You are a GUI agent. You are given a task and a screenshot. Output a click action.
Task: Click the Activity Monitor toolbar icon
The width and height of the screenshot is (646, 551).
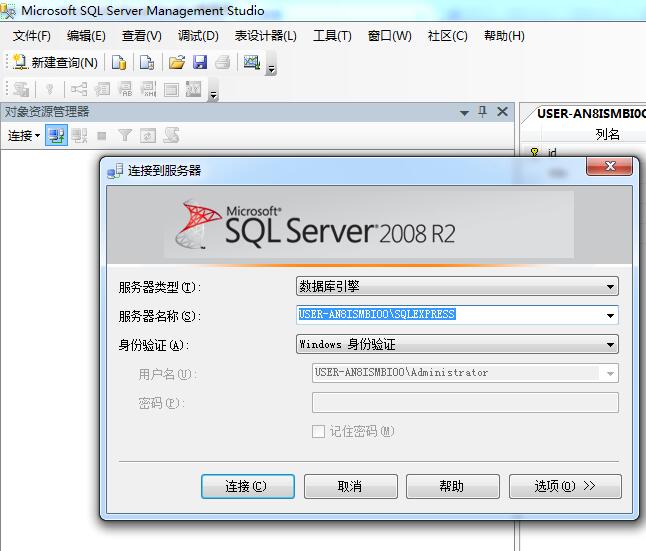pos(251,63)
